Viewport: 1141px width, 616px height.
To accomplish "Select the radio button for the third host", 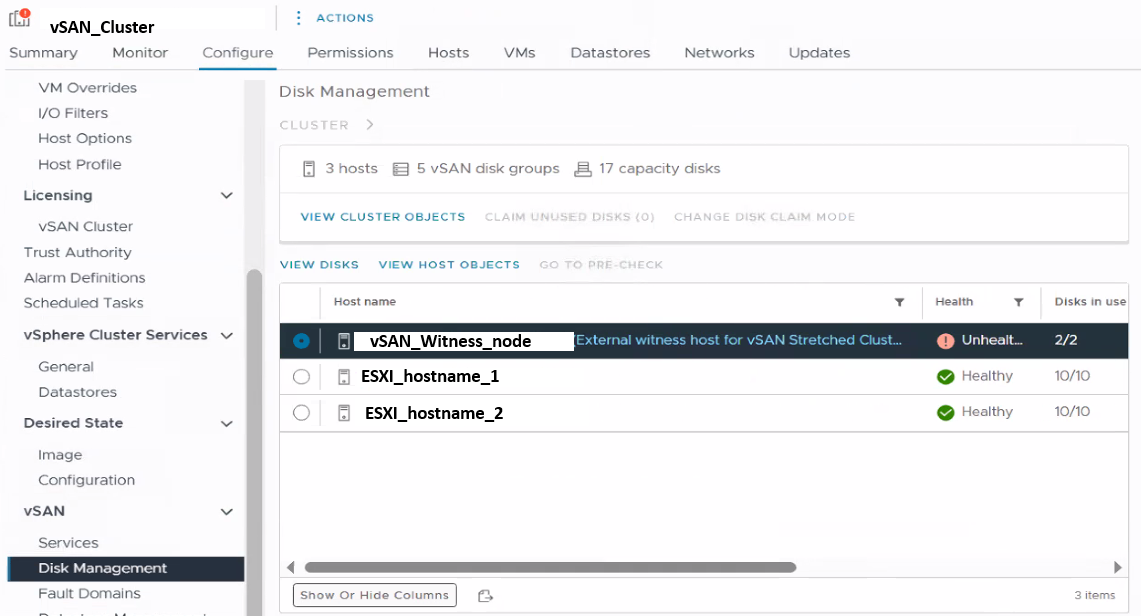I will tap(301, 413).
